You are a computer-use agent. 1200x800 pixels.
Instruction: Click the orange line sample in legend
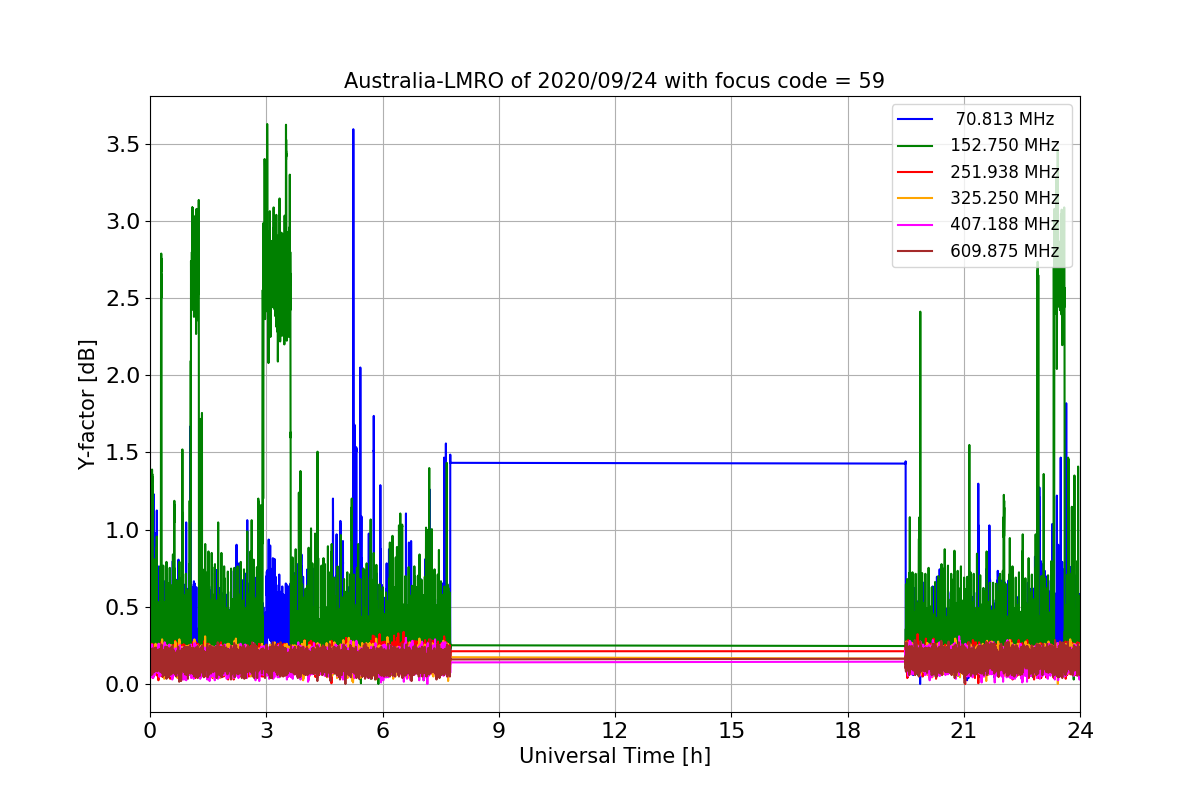pos(916,198)
